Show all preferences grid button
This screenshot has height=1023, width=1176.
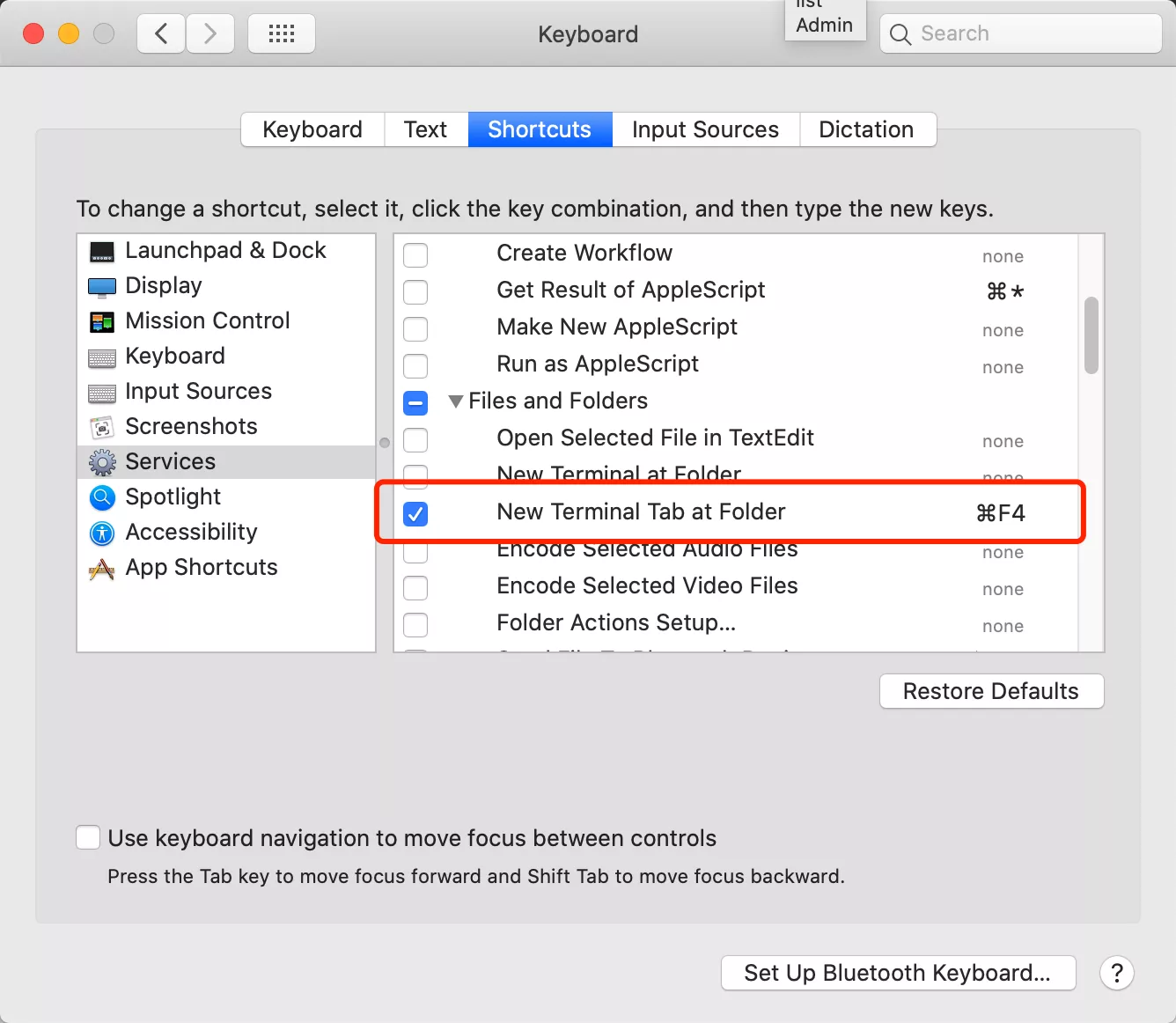pyautogui.click(x=282, y=34)
